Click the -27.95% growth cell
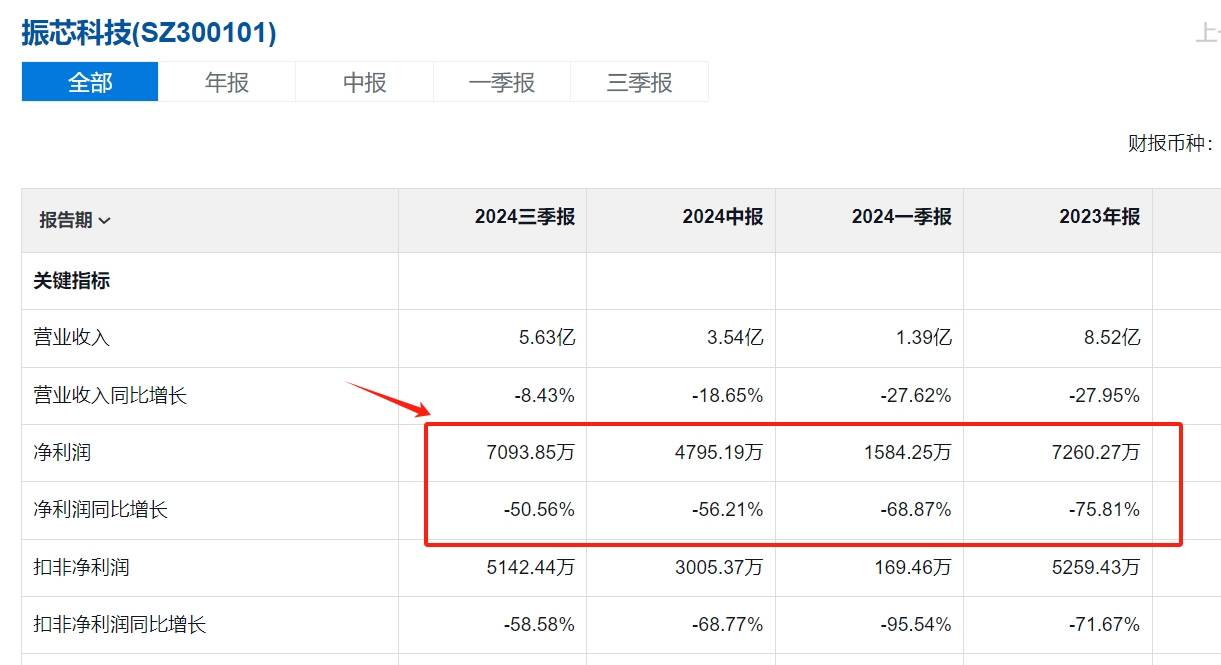This screenshot has width=1221, height=665. click(1104, 396)
